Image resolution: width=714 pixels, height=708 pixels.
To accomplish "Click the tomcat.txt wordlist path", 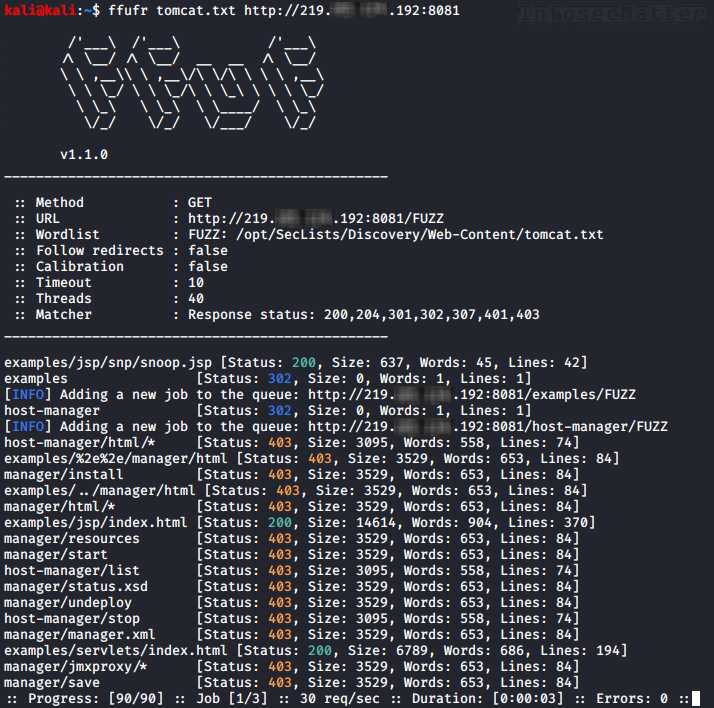I will (419, 235).
